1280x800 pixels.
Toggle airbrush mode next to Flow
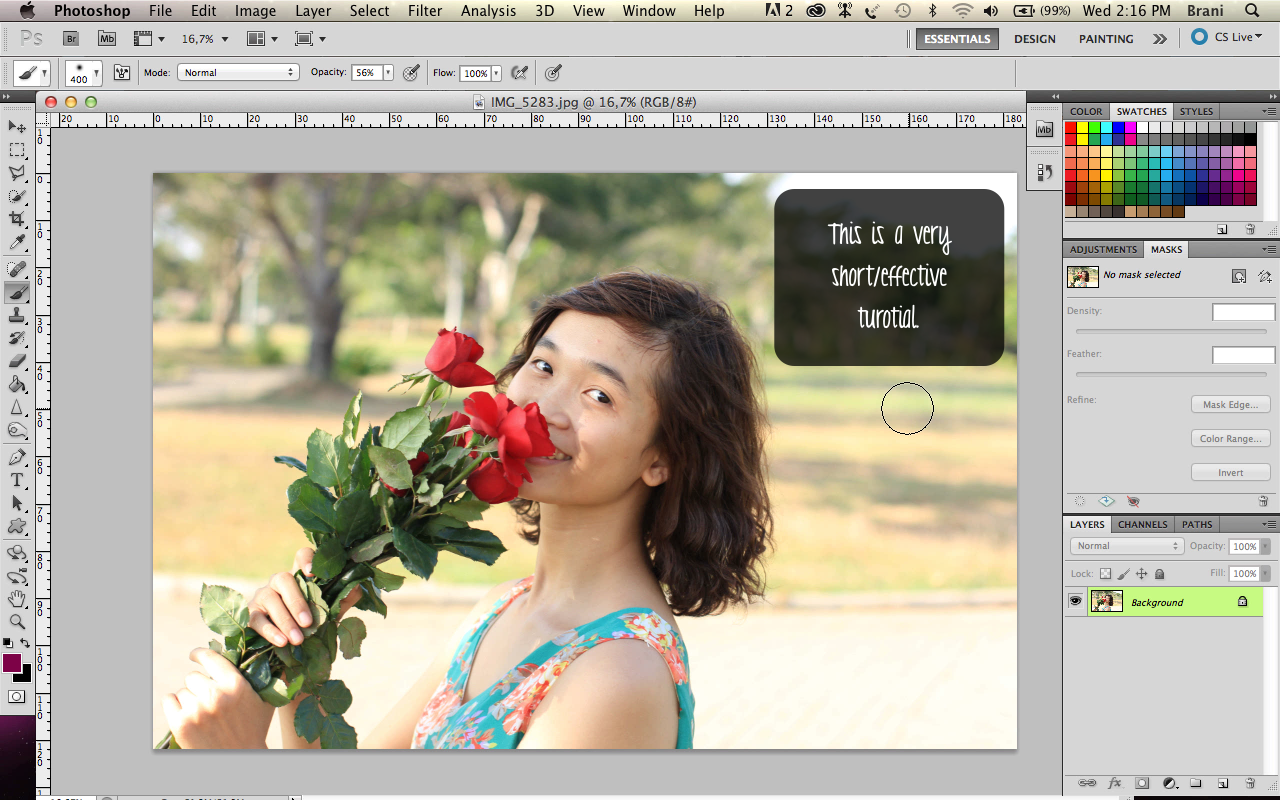tap(519, 73)
